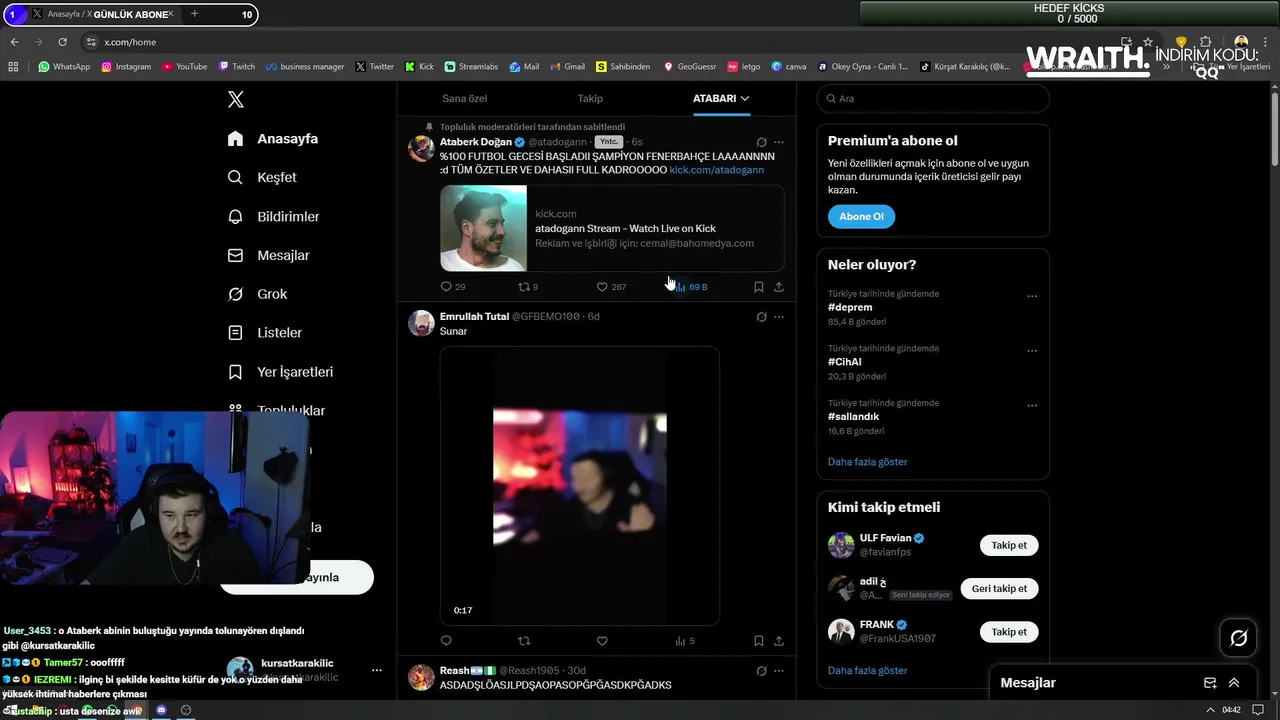Open Yer İşaretleri in the sidebar
This screenshot has width=1280, height=720.
coord(280,371)
